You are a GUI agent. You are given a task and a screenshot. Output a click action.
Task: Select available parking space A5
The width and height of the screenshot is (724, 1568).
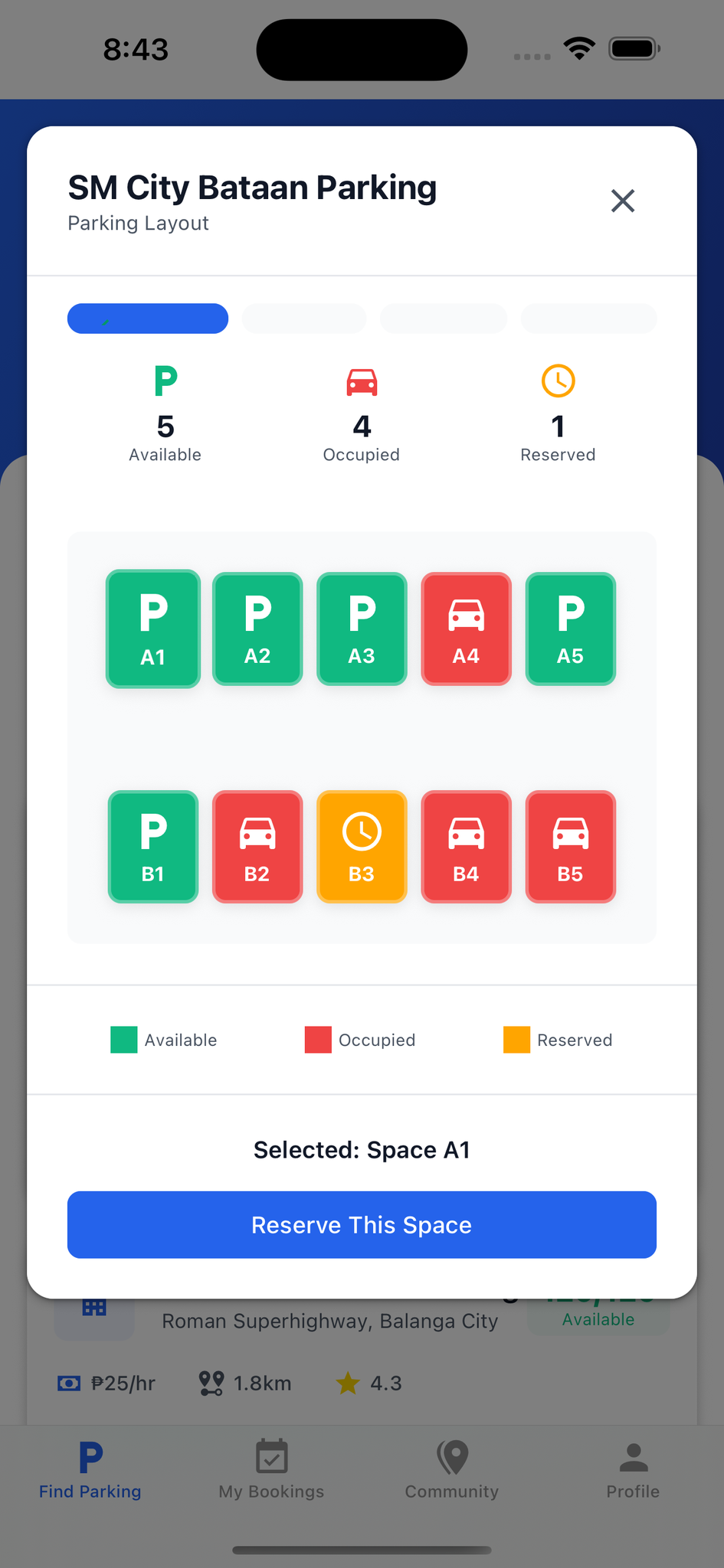coord(570,629)
